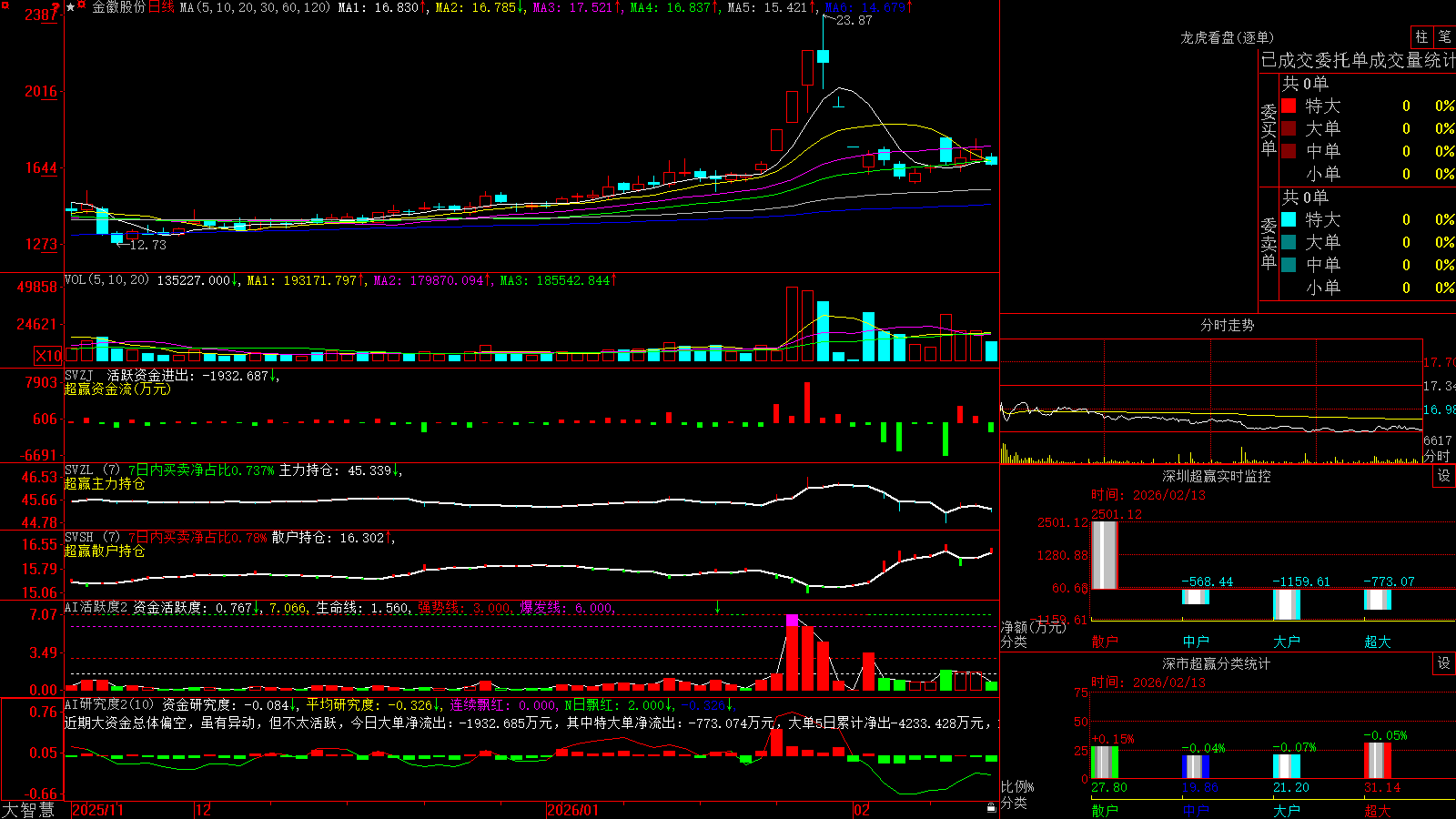Click teal 中单 swatch in 委卖单
This screenshot has width=1456, height=819.
point(1289,264)
